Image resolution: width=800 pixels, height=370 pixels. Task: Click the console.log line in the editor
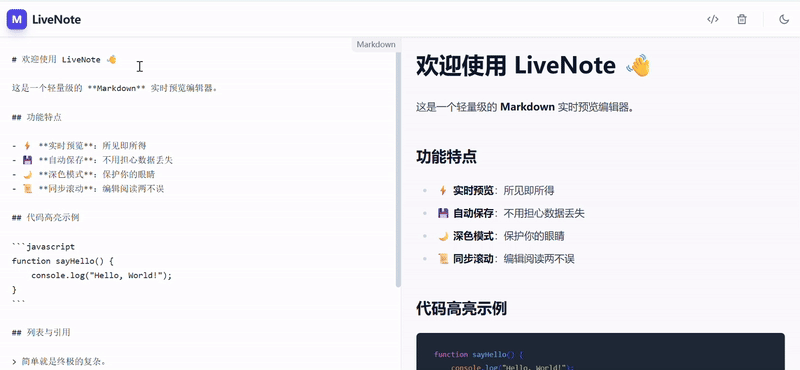102,275
